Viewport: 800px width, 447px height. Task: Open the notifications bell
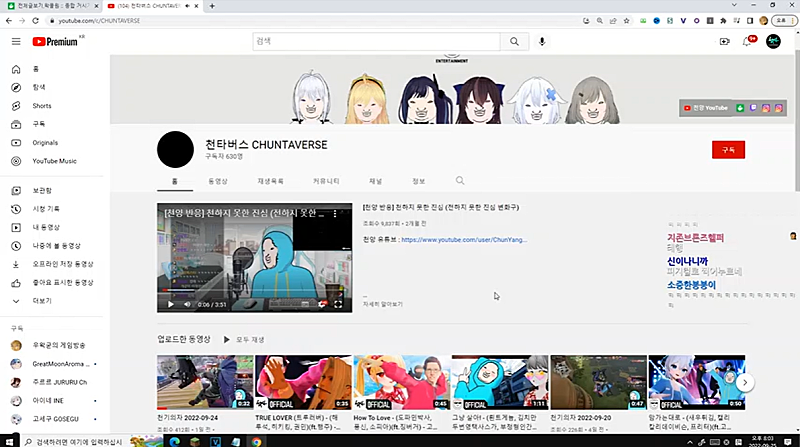746,41
